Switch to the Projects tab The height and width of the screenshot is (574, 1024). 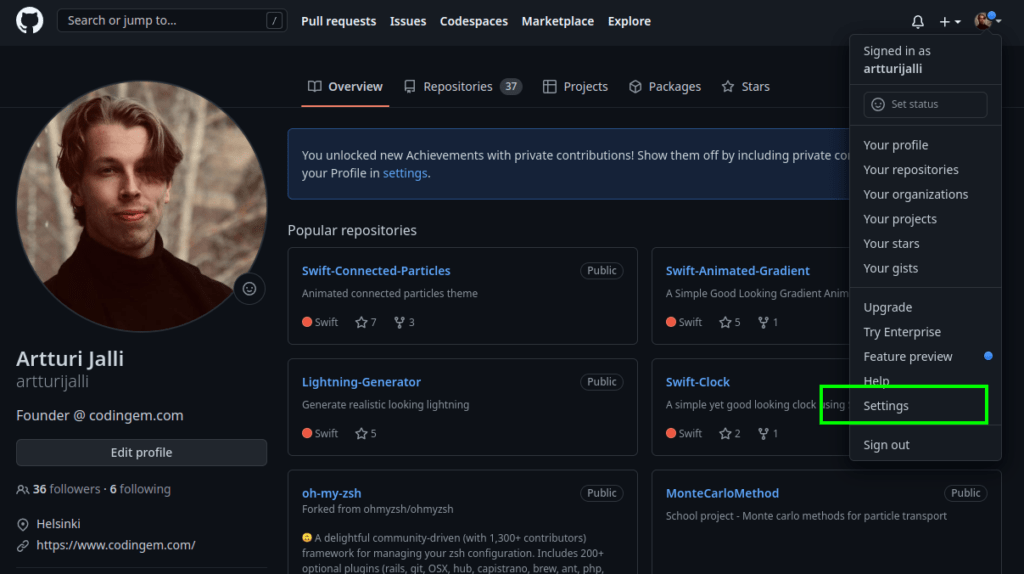(575, 86)
